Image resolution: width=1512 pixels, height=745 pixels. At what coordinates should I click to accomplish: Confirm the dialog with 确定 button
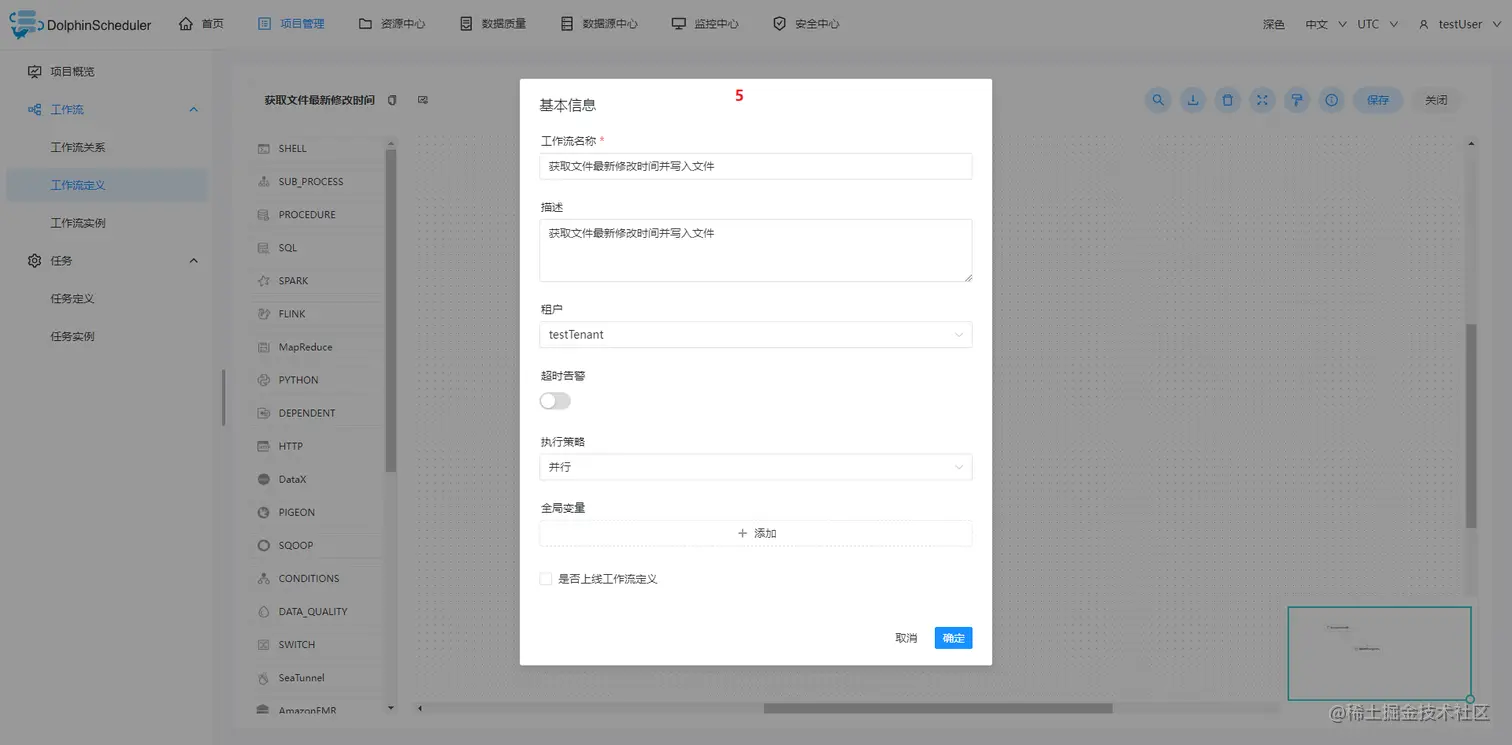pyautogui.click(x=952, y=637)
